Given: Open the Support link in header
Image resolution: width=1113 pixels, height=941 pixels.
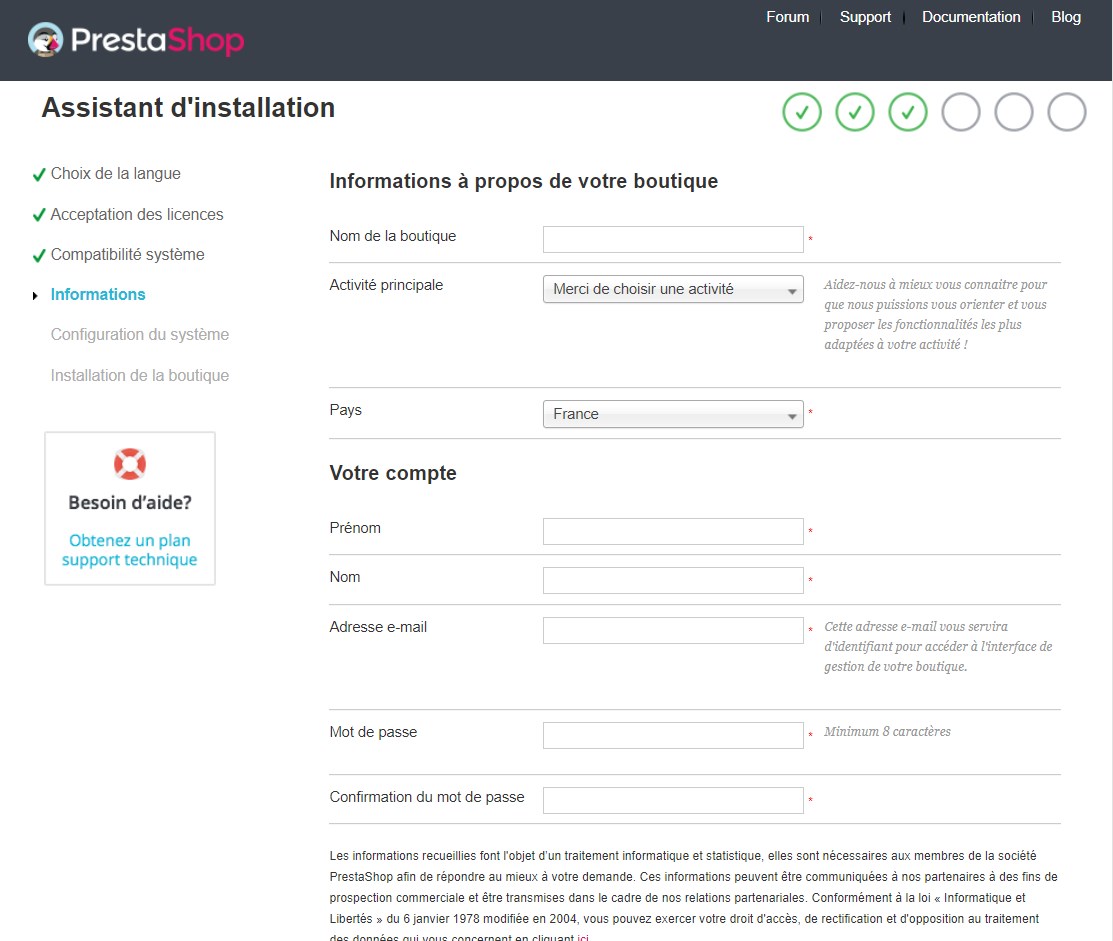Looking at the screenshot, I should pyautogui.click(x=865, y=17).
